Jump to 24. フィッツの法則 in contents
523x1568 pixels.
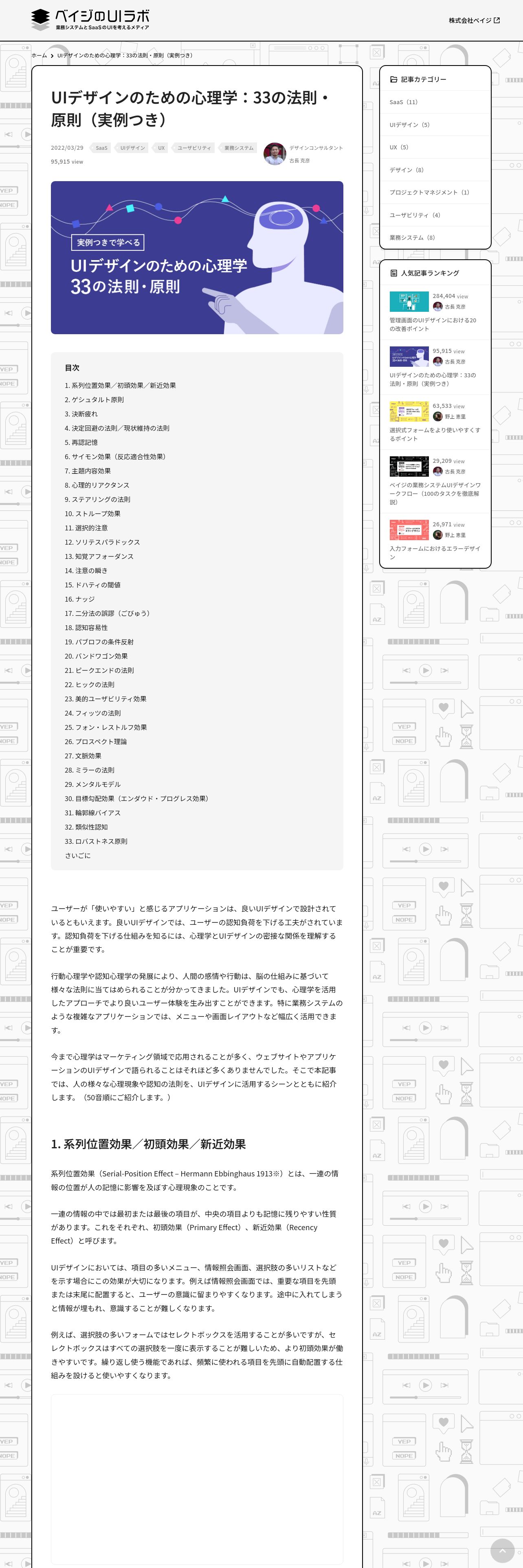point(92,714)
